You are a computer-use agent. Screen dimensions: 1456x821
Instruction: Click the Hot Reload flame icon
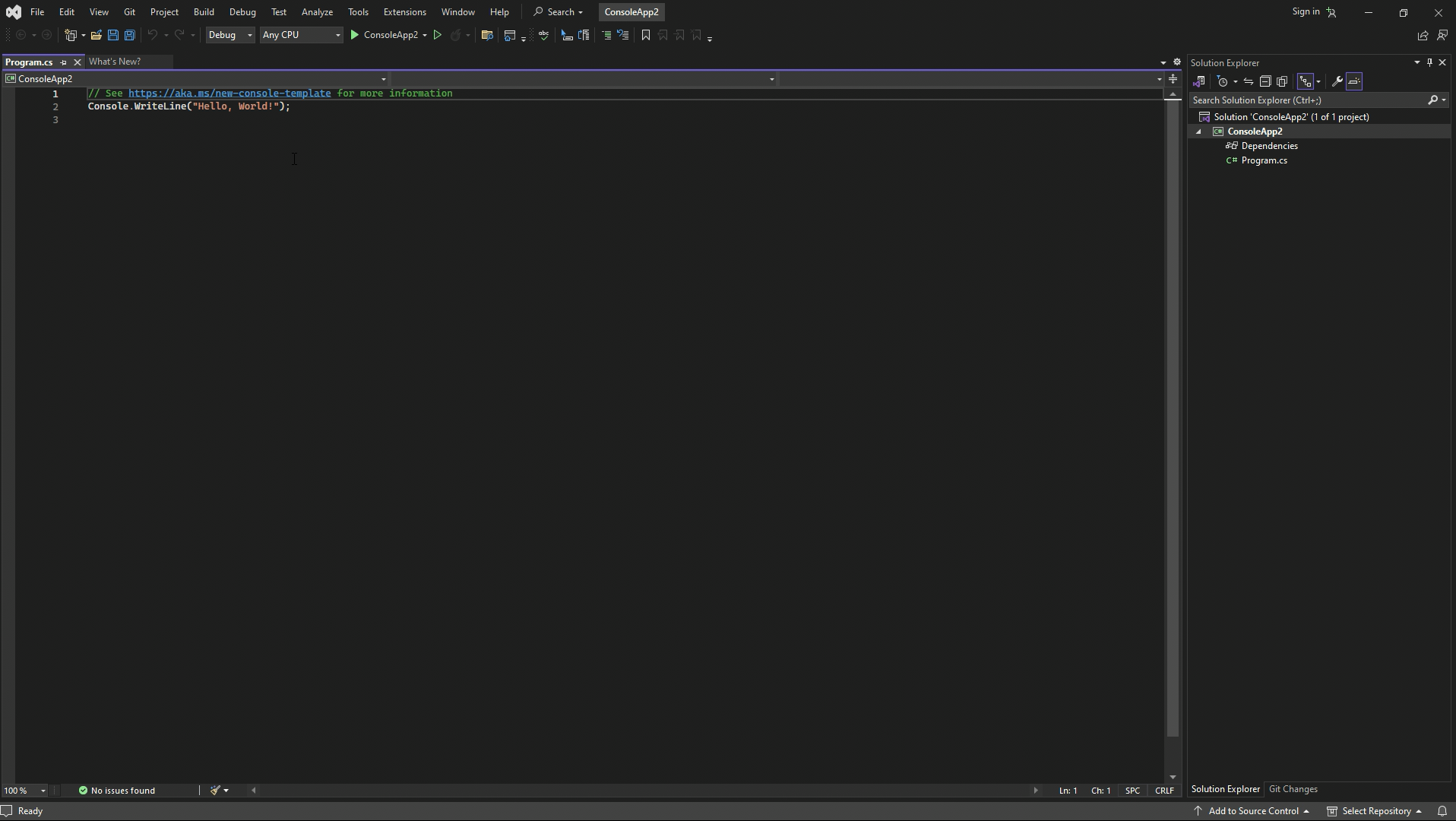455,35
